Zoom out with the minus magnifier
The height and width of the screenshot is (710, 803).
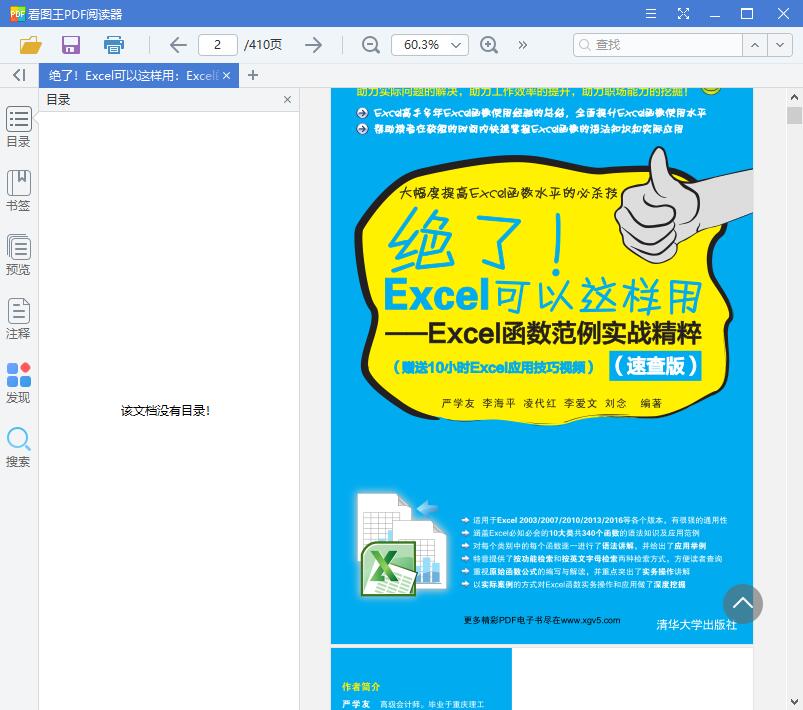(x=370, y=45)
